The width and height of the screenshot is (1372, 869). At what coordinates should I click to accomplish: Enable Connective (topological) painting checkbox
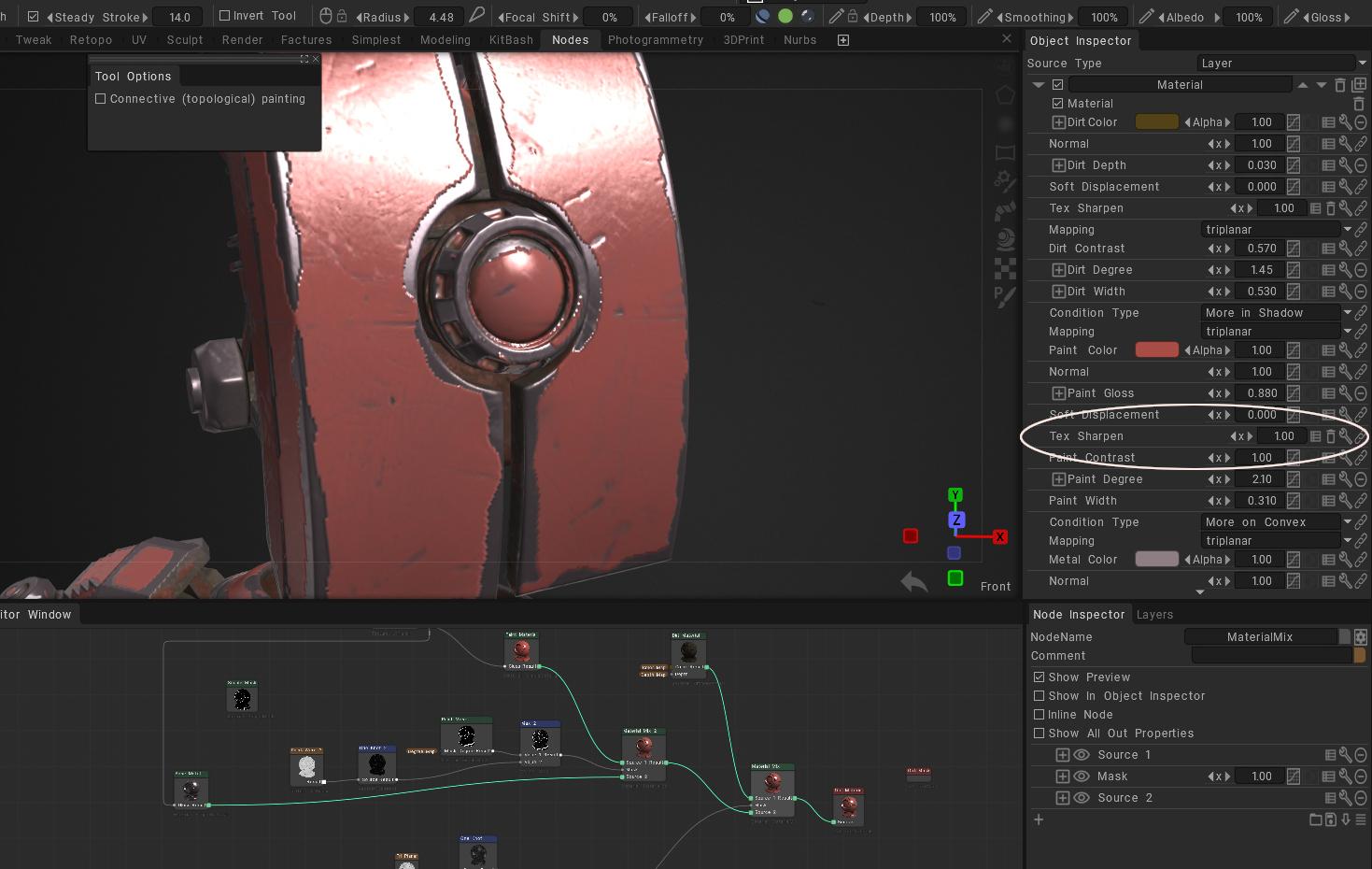pos(100,99)
